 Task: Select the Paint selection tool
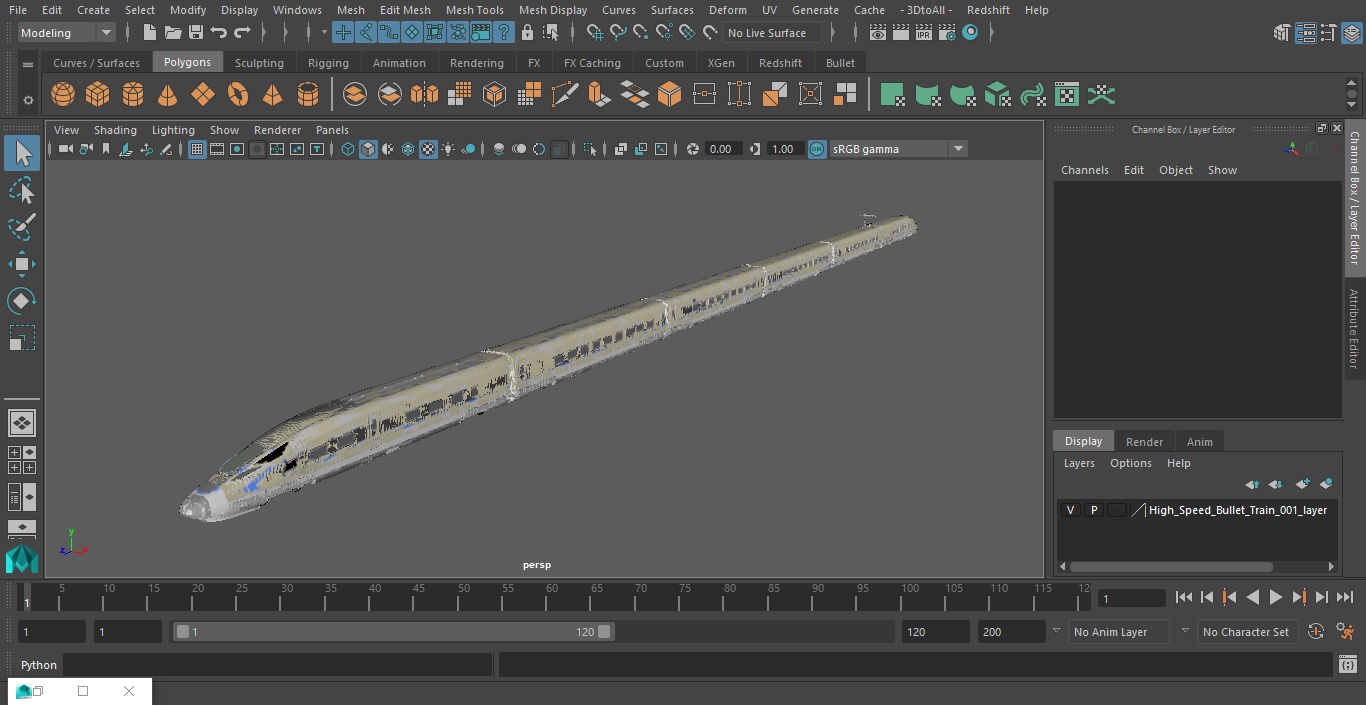pyautogui.click(x=22, y=227)
